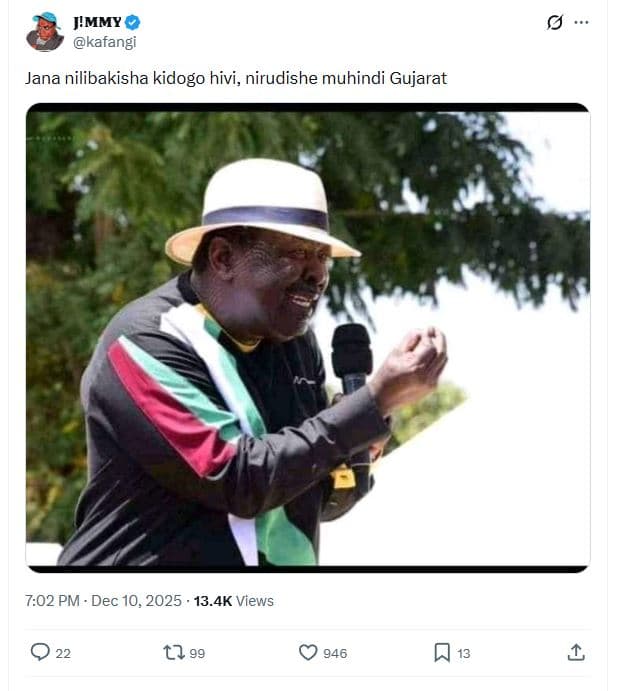The width and height of the screenshot is (623, 691).
Task: Click the blue verified badge
Action: [132, 22]
